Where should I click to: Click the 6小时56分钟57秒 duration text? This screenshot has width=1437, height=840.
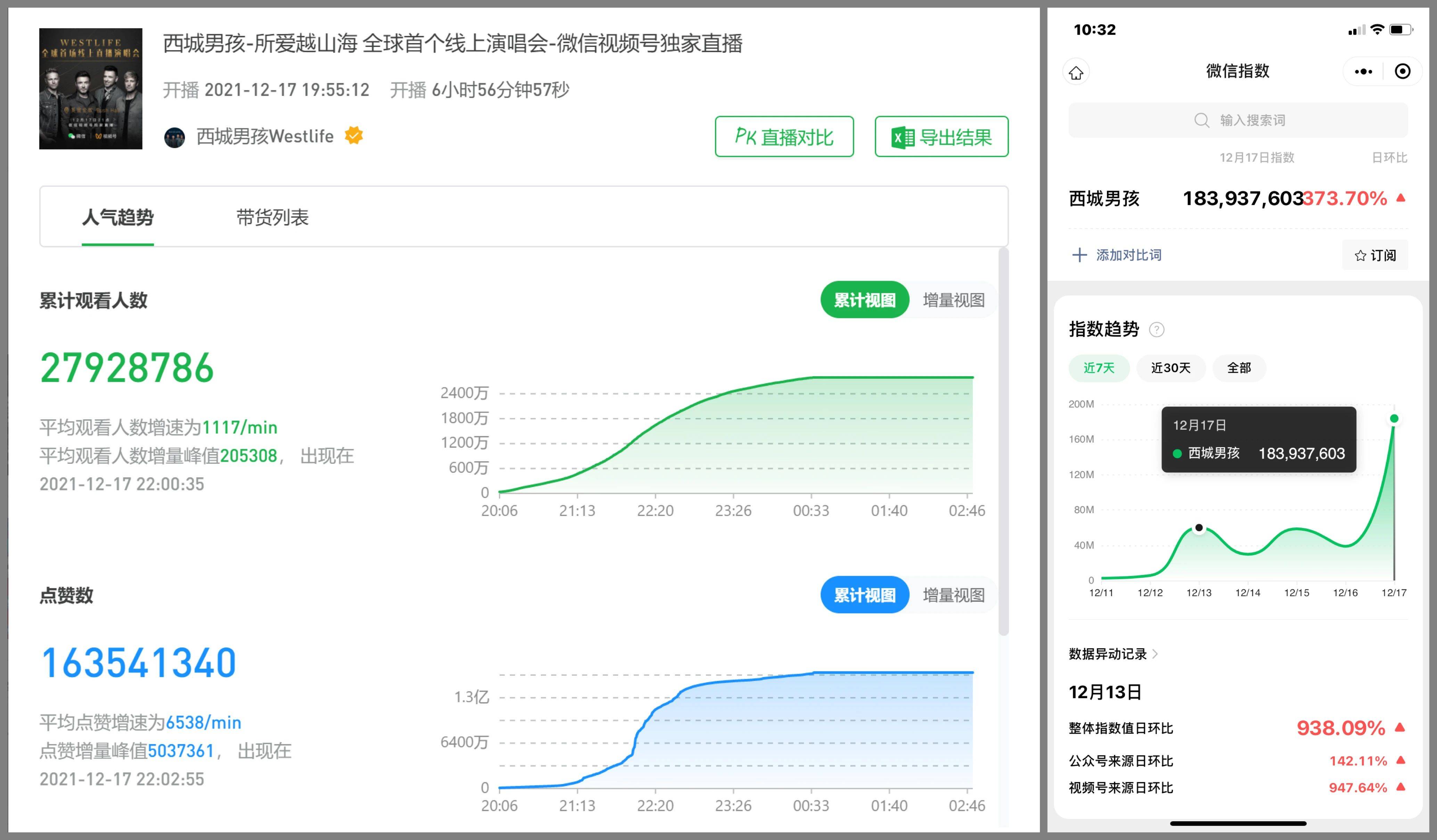point(500,90)
